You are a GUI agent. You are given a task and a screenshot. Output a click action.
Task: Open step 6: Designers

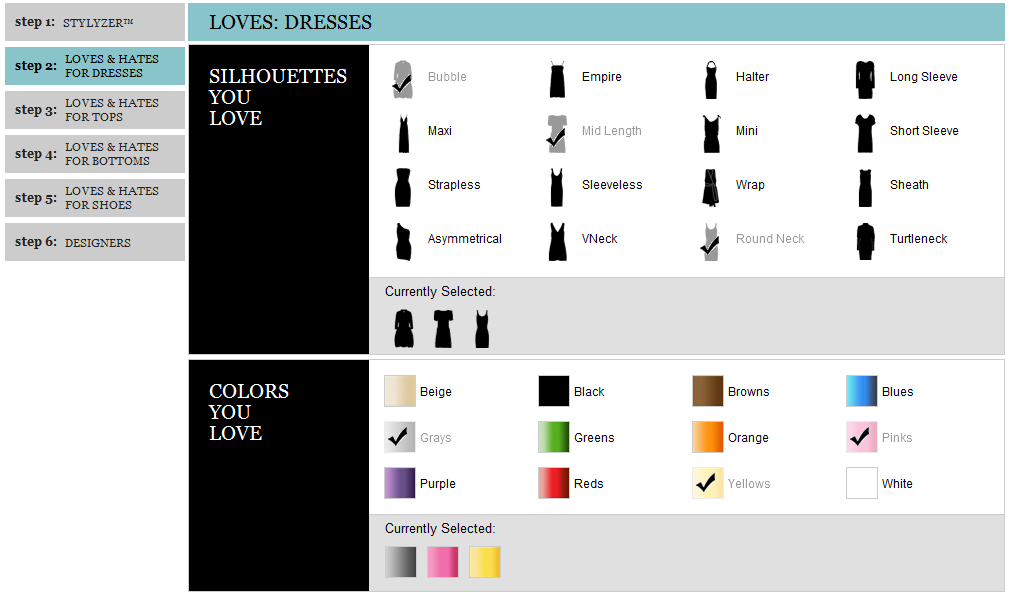click(95, 242)
